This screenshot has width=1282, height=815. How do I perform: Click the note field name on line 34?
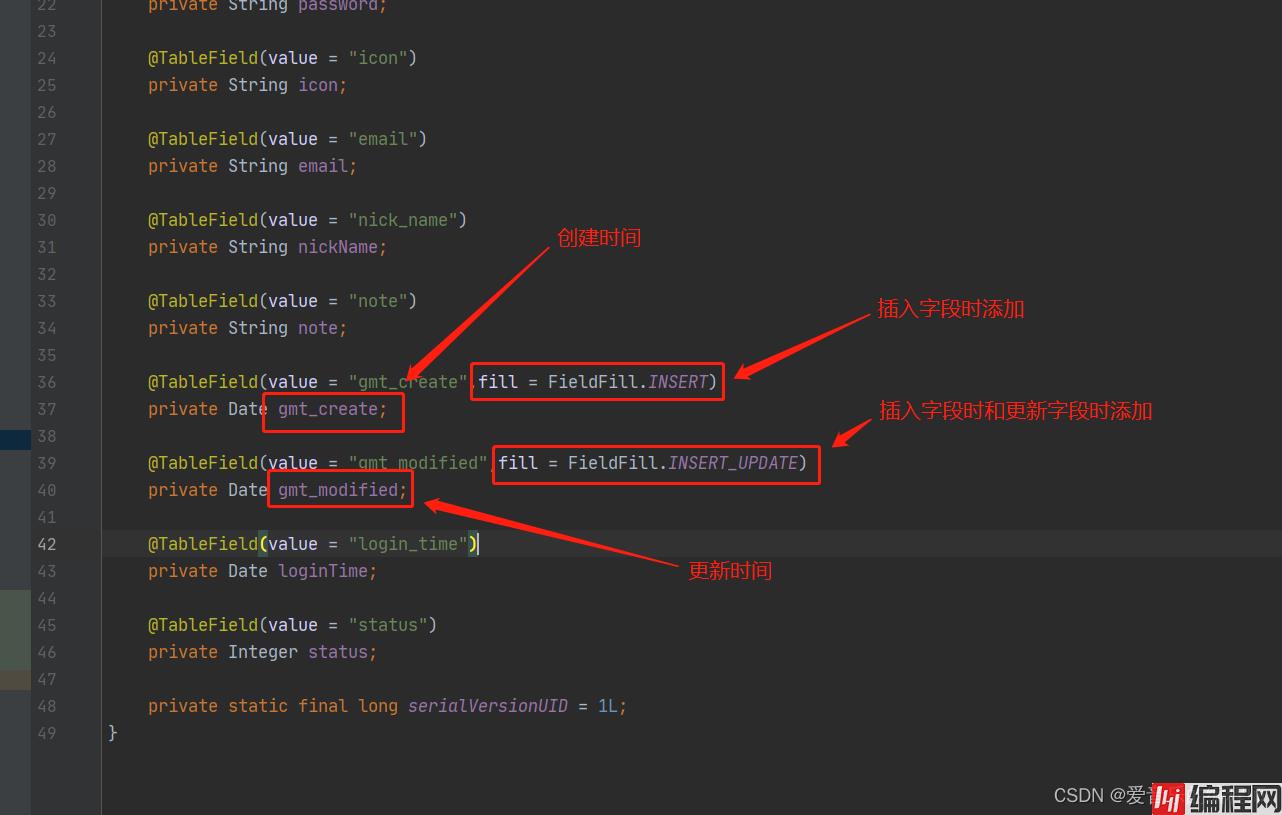pos(318,328)
